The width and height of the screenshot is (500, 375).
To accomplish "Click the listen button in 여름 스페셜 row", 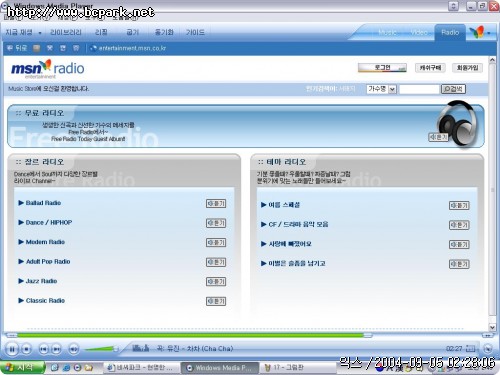I will pos(459,205).
